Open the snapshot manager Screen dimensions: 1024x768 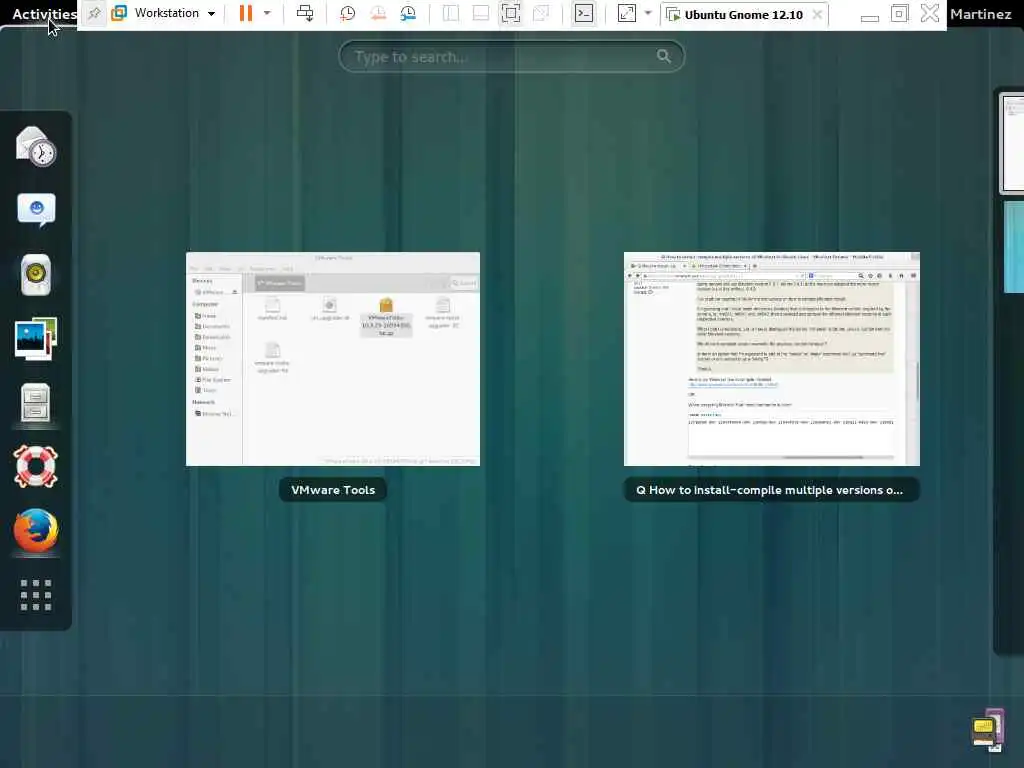pyautogui.click(x=408, y=13)
